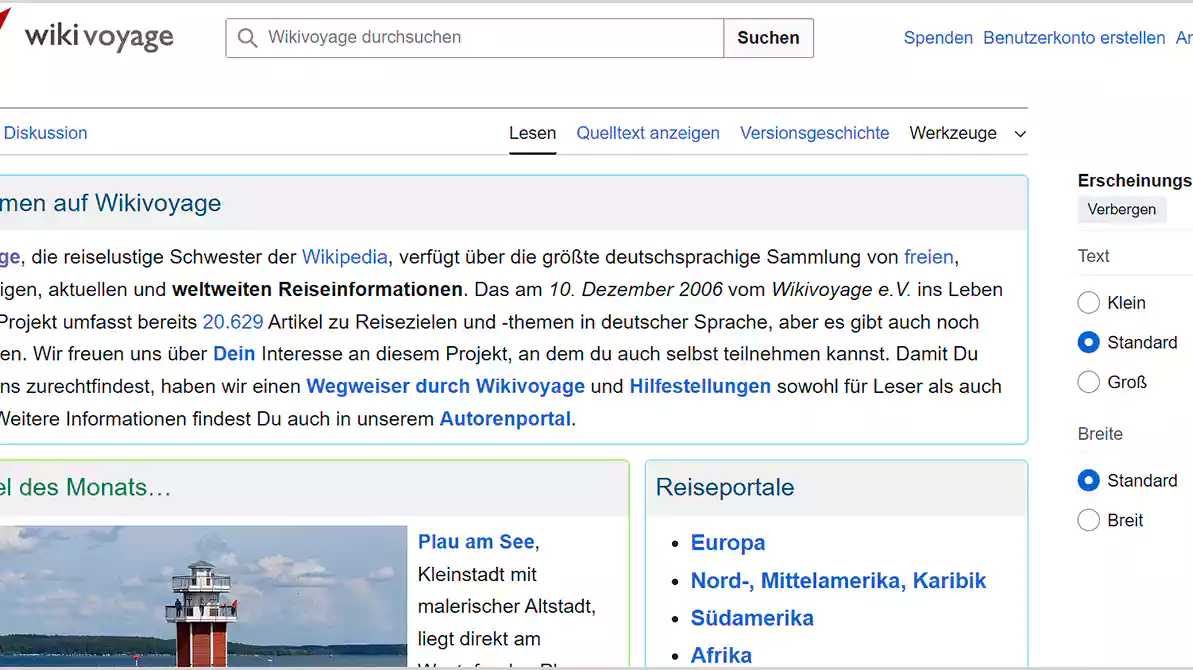
Task: Switch to the Diskussion tab
Action: [46, 133]
